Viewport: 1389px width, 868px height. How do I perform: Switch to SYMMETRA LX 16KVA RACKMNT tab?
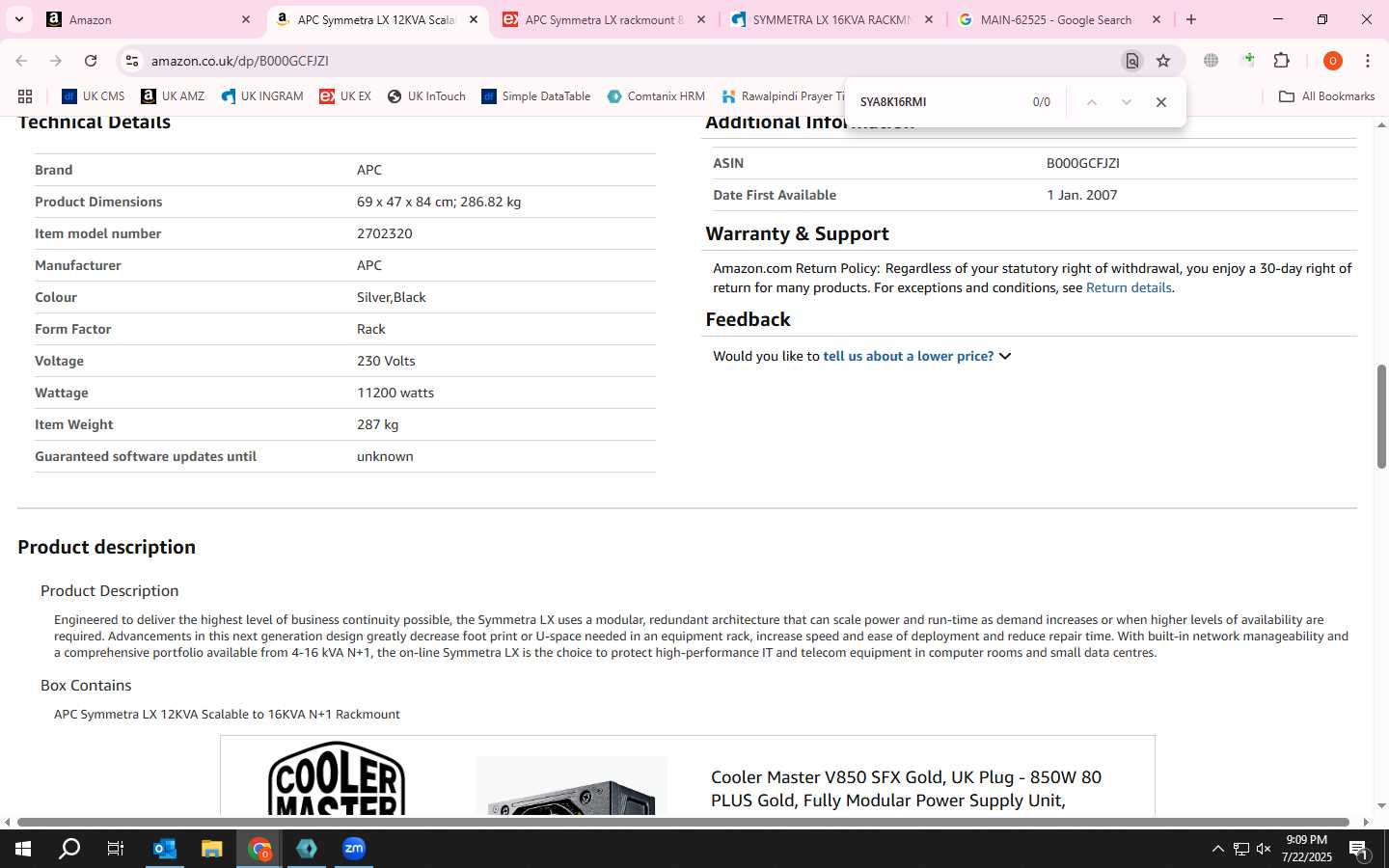coord(831,19)
